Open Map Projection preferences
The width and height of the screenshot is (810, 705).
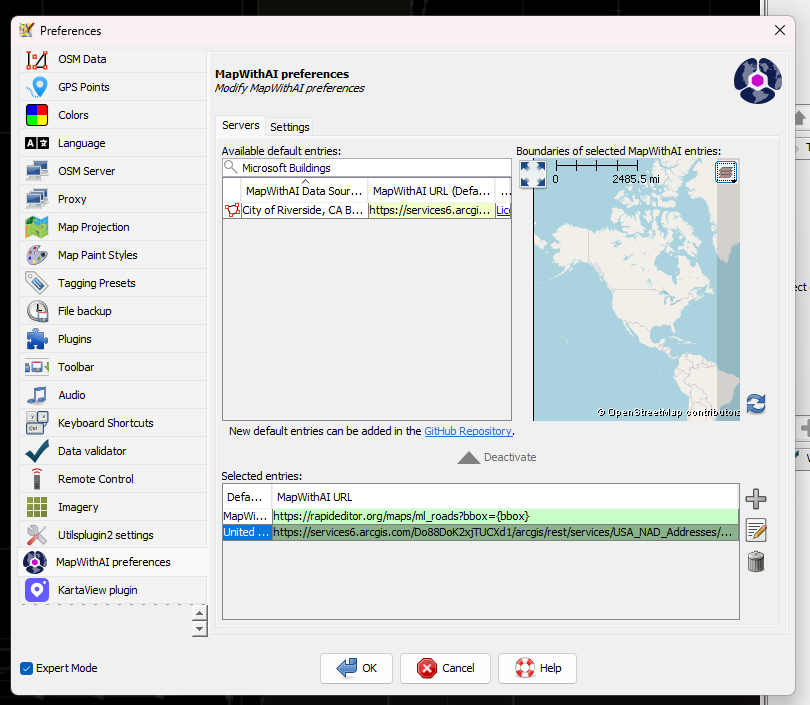pos(113,227)
